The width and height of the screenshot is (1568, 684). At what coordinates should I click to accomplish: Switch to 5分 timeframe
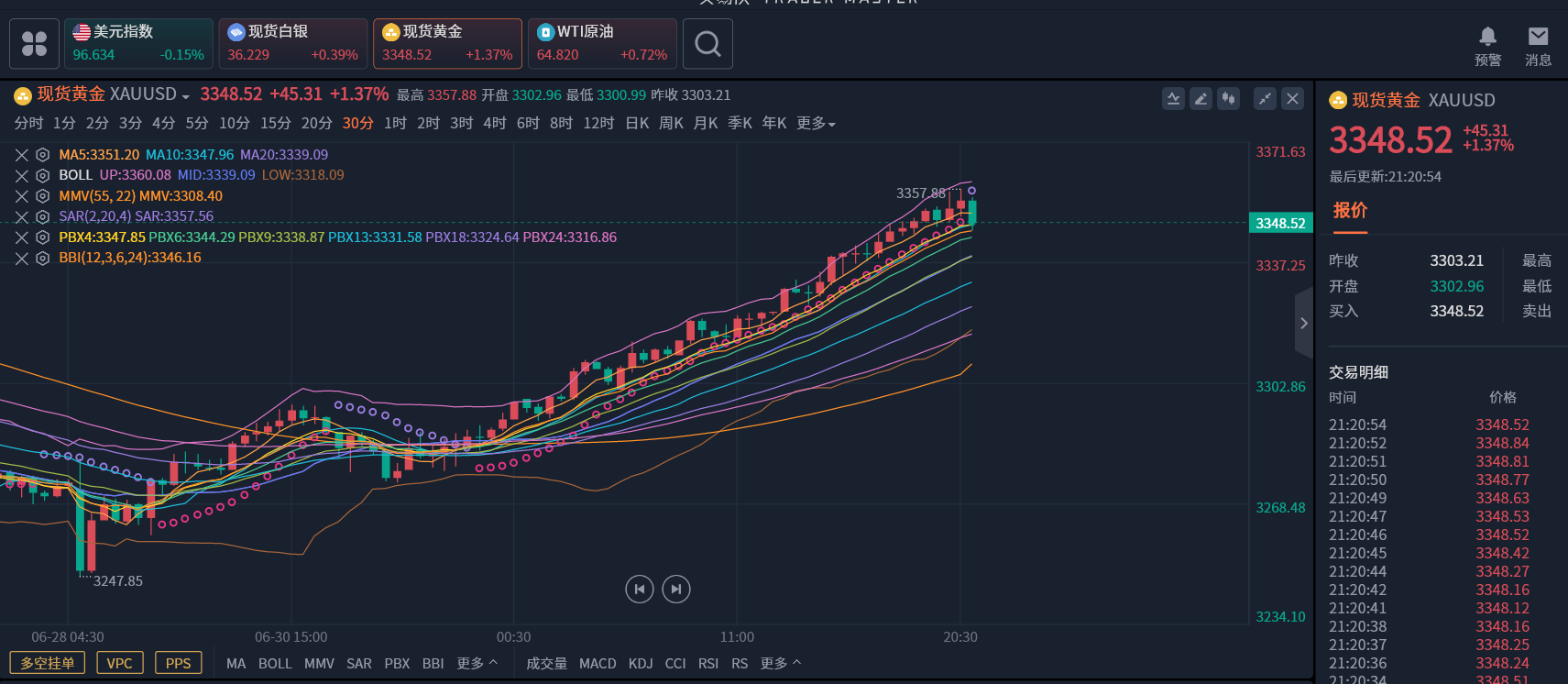click(197, 123)
